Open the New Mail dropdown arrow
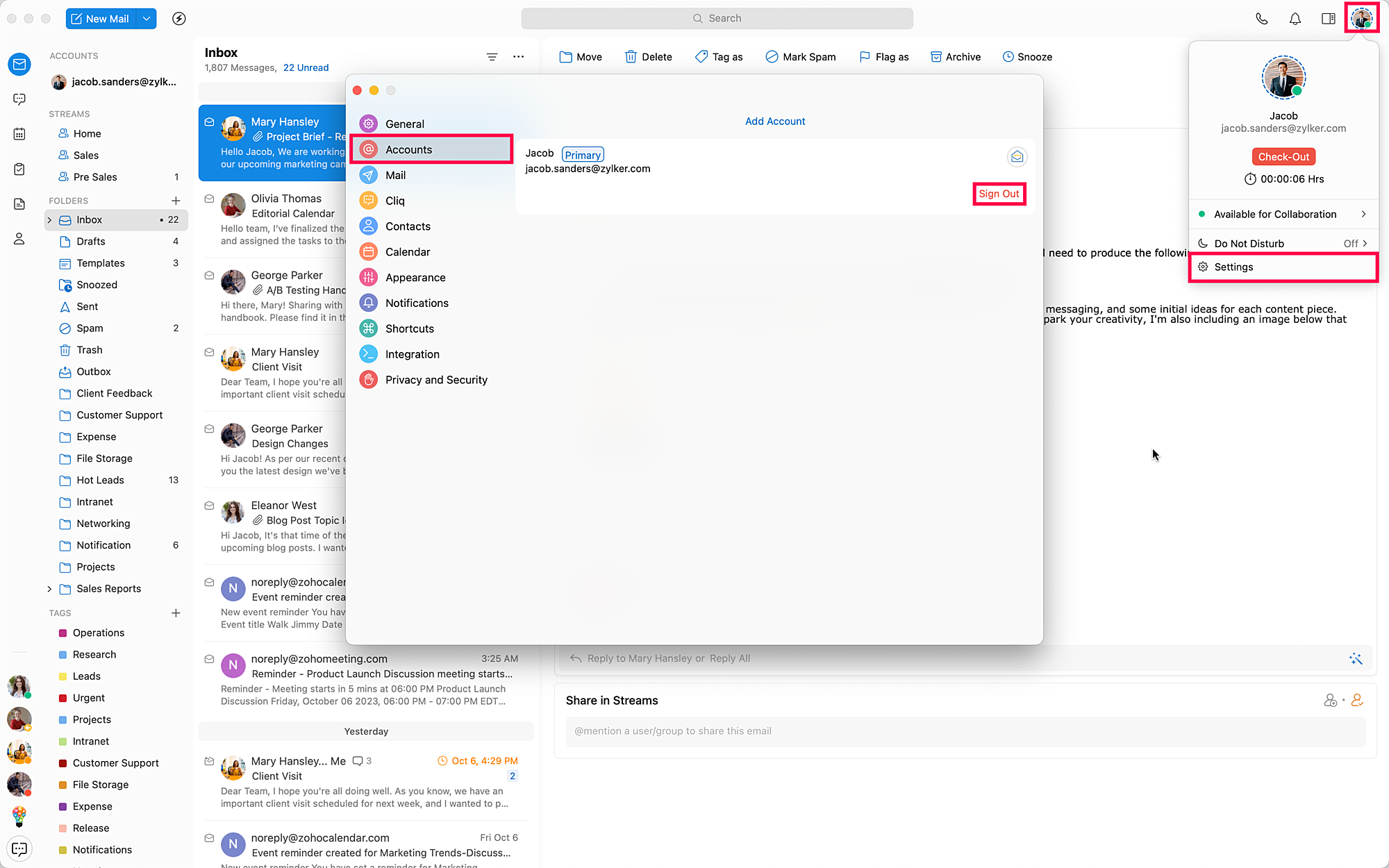 pos(147,19)
